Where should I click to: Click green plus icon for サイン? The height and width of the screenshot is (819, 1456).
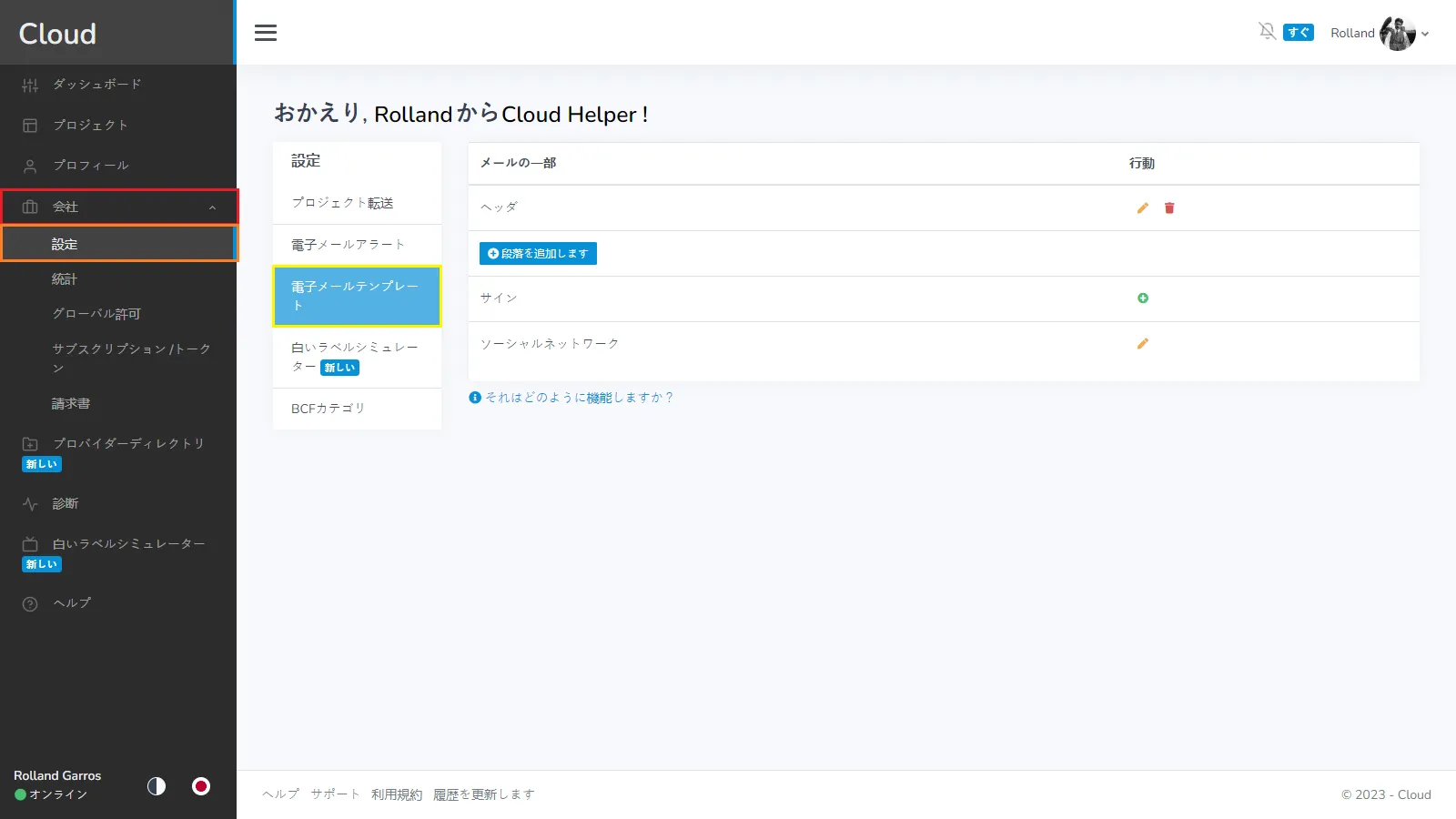pyautogui.click(x=1143, y=298)
